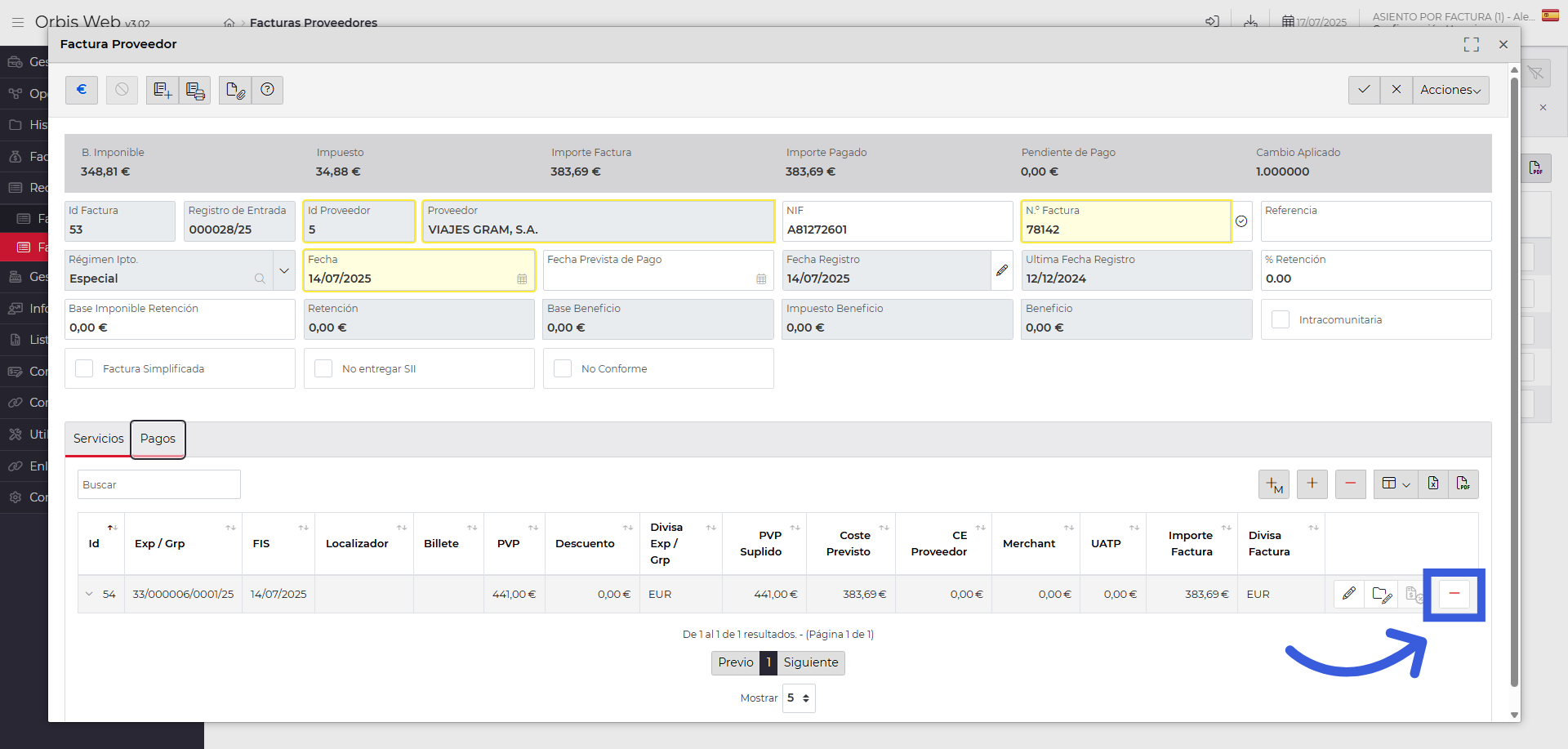
Task: Enable the Intracomunitaria checkbox
Action: pos(1281,320)
